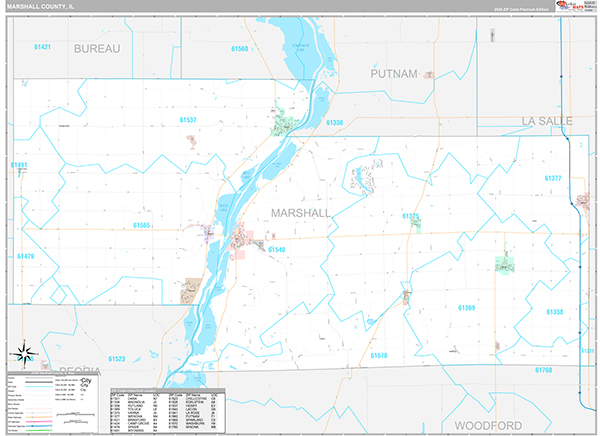Select the MARSHALL county label
600x436 pixels.
(301, 213)
